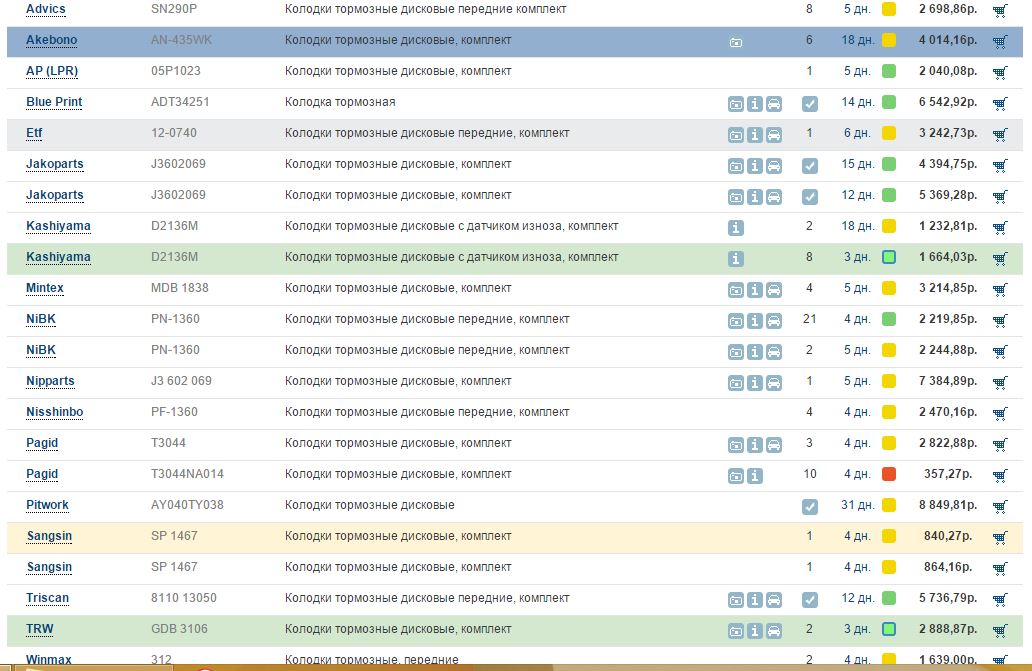Image resolution: width=1032 pixels, height=671 pixels.
Task: Open photo icon in Akebono row
Action: pyautogui.click(x=736, y=42)
